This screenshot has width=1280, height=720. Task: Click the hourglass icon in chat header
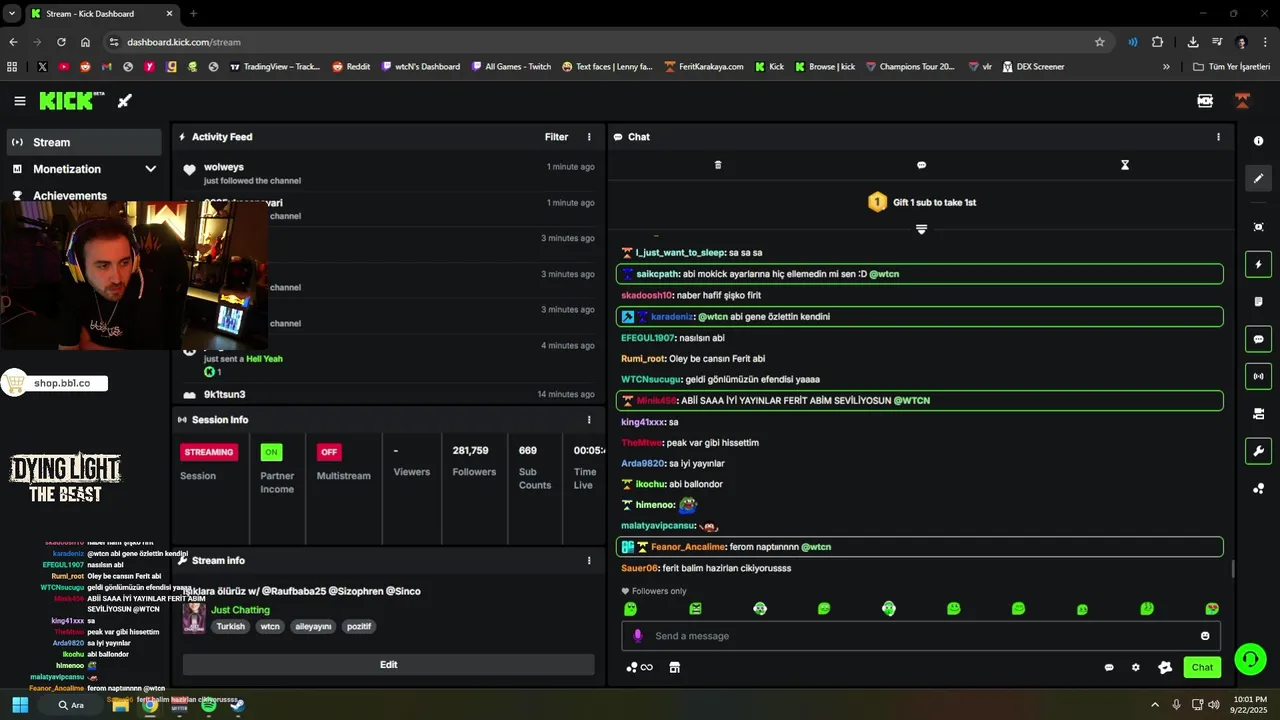1125,165
